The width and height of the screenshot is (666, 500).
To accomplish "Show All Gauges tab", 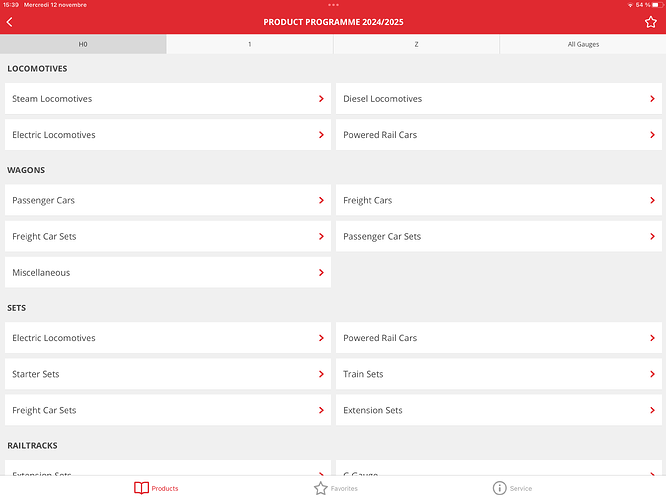I will coord(583,44).
